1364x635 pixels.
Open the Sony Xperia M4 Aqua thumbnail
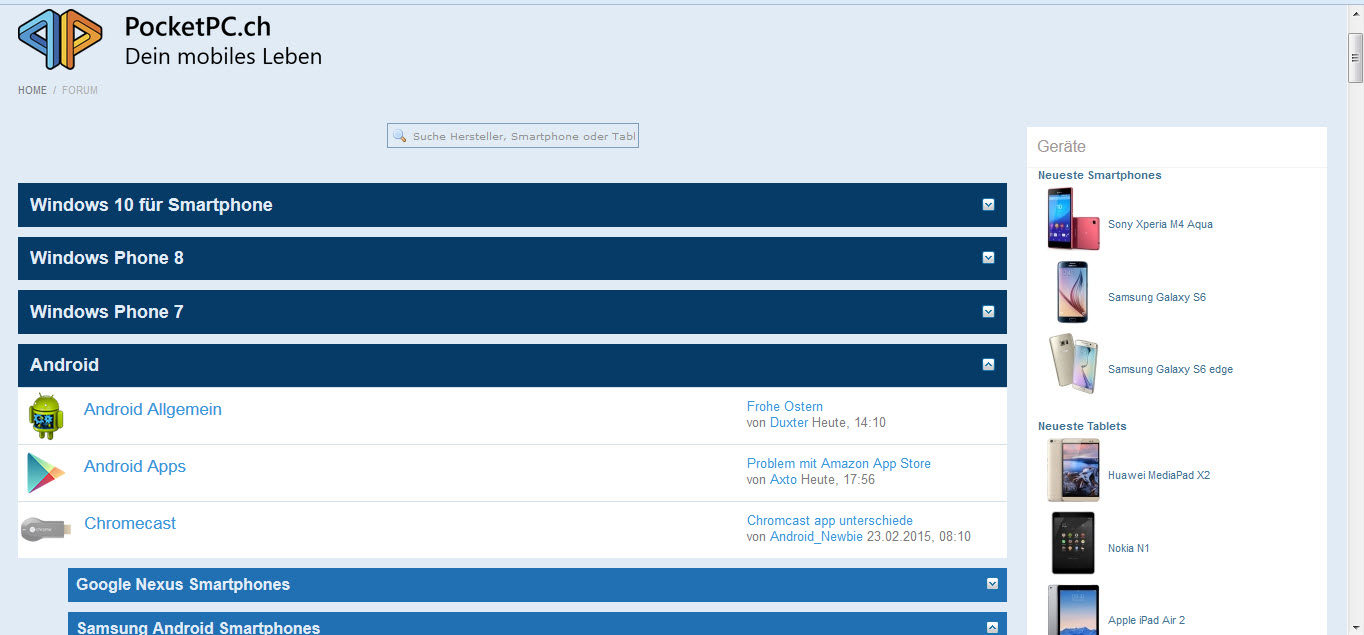[1073, 219]
